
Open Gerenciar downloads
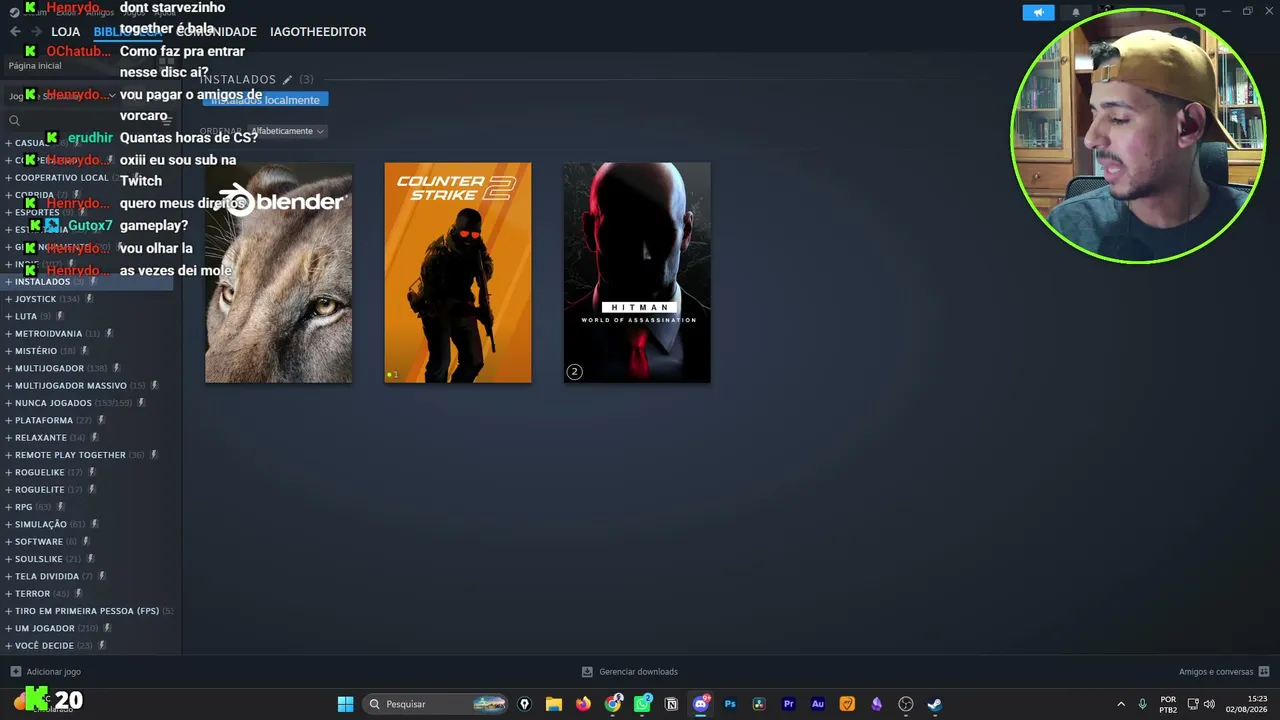(x=638, y=672)
